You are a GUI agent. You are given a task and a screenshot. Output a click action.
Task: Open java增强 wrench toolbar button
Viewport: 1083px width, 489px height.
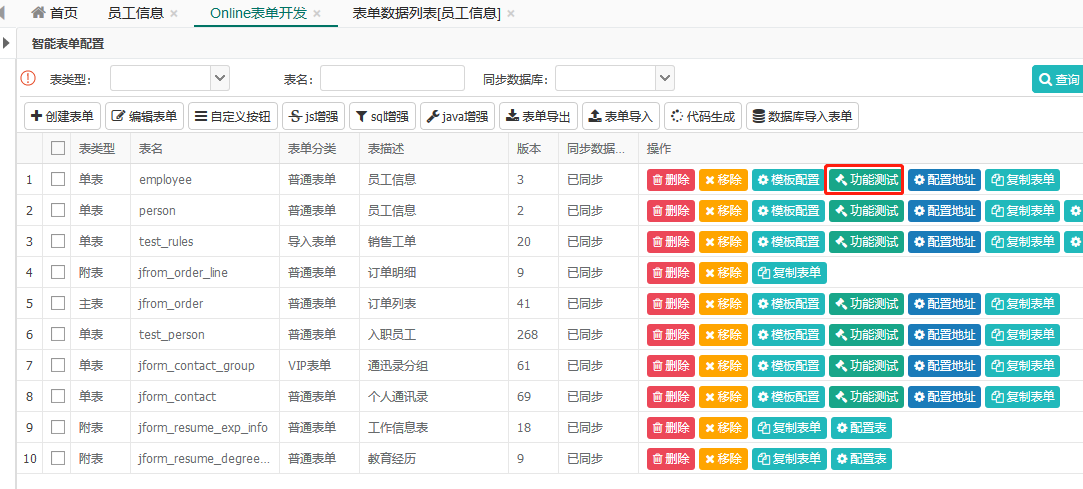pyautogui.click(x=457, y=117)
